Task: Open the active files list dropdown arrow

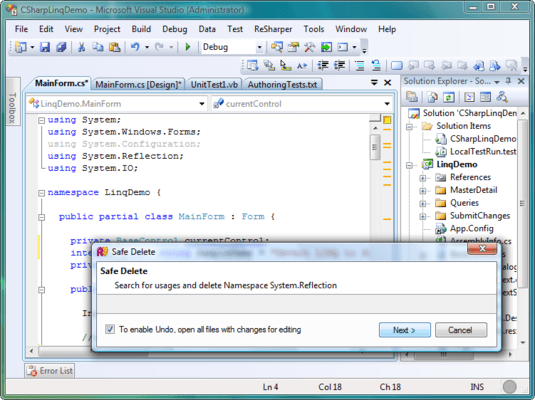Action: (x=374, y=83)
